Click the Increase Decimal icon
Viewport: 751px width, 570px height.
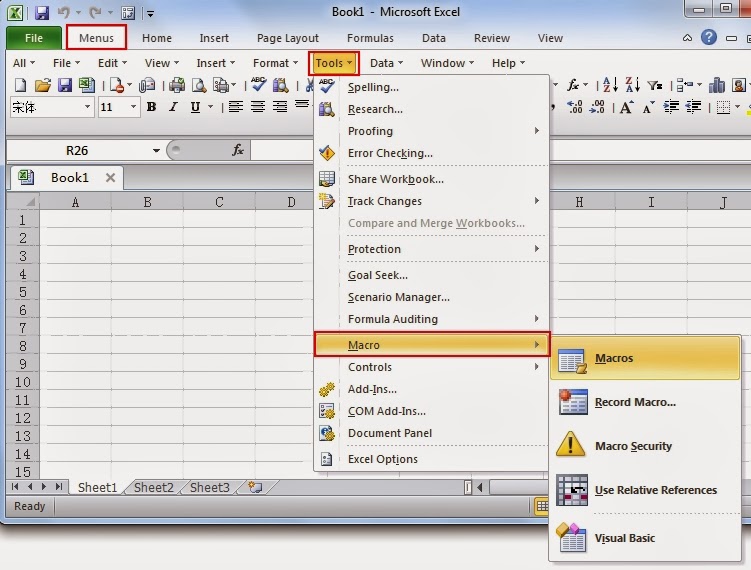tap(574, 107)
